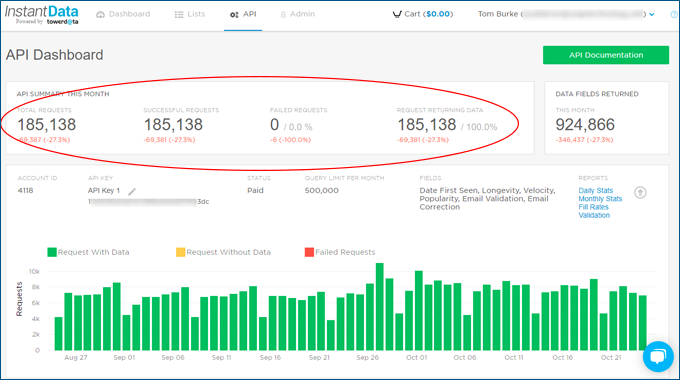Click the shopping cart icon
Image resolution: width=680 pixels, height=380 pixels.
pos(397,14)
